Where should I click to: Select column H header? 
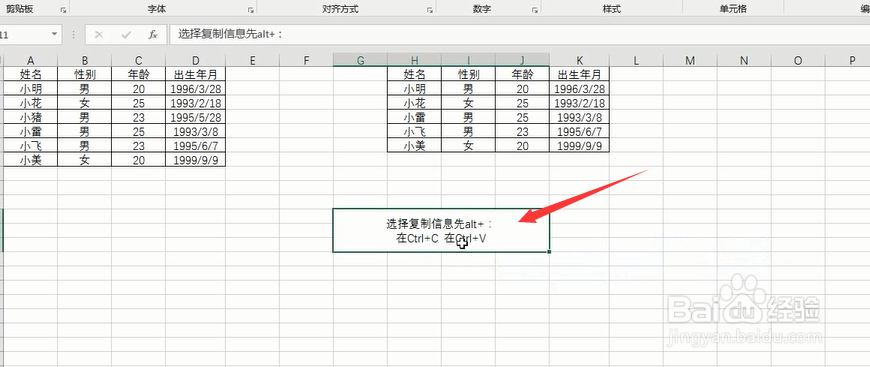[x=414, y=61]
